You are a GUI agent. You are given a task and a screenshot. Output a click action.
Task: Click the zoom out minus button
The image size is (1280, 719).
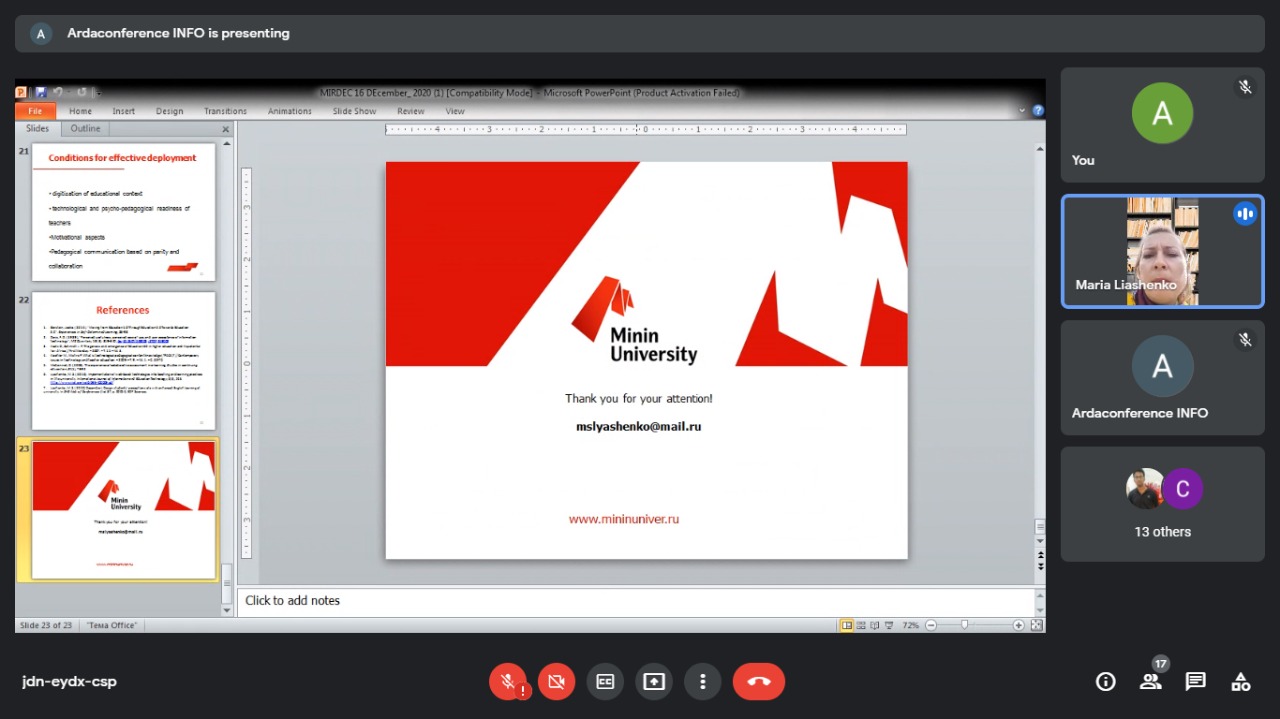point(931,625)
